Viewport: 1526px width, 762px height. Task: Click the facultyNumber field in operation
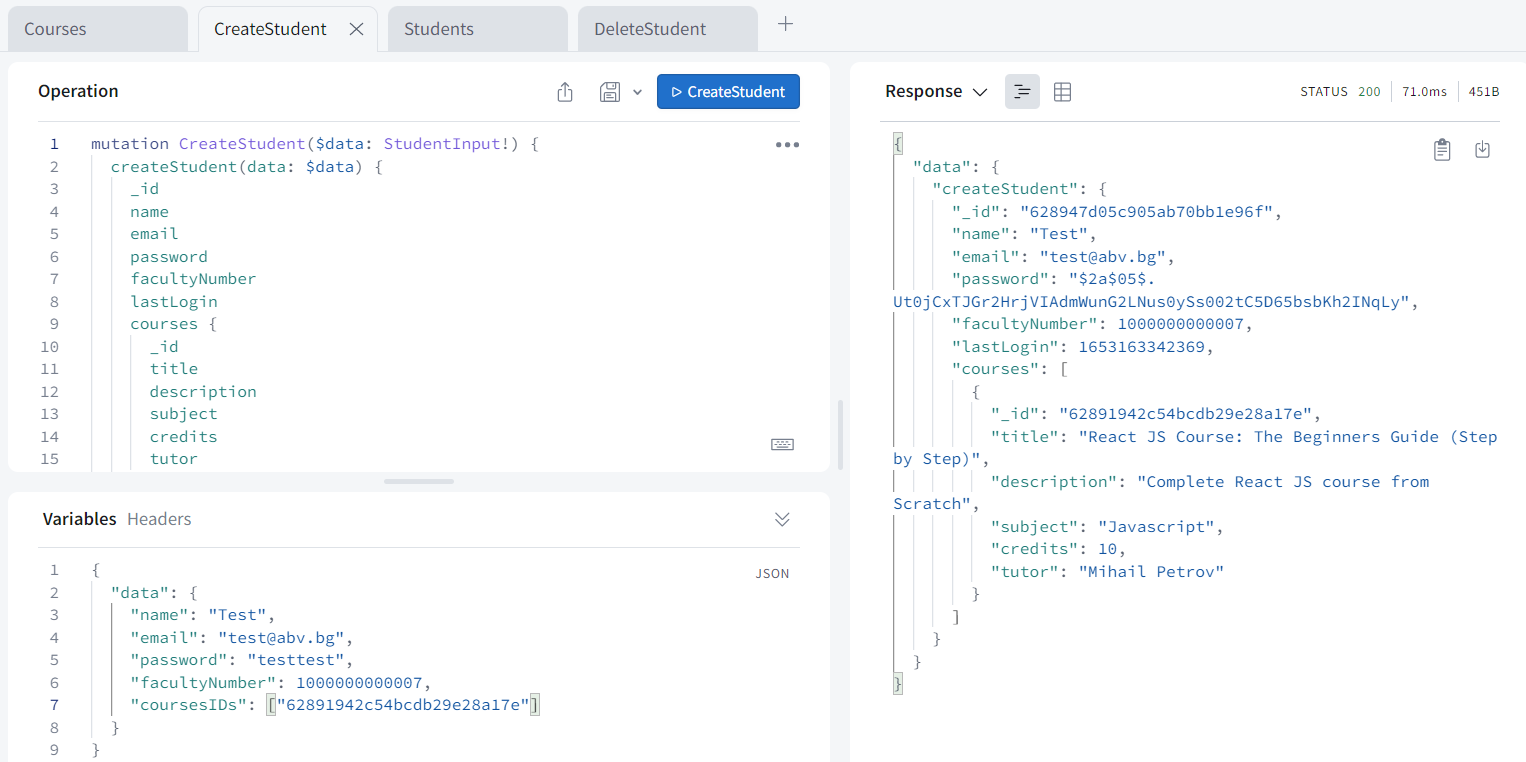coord(193,279)
